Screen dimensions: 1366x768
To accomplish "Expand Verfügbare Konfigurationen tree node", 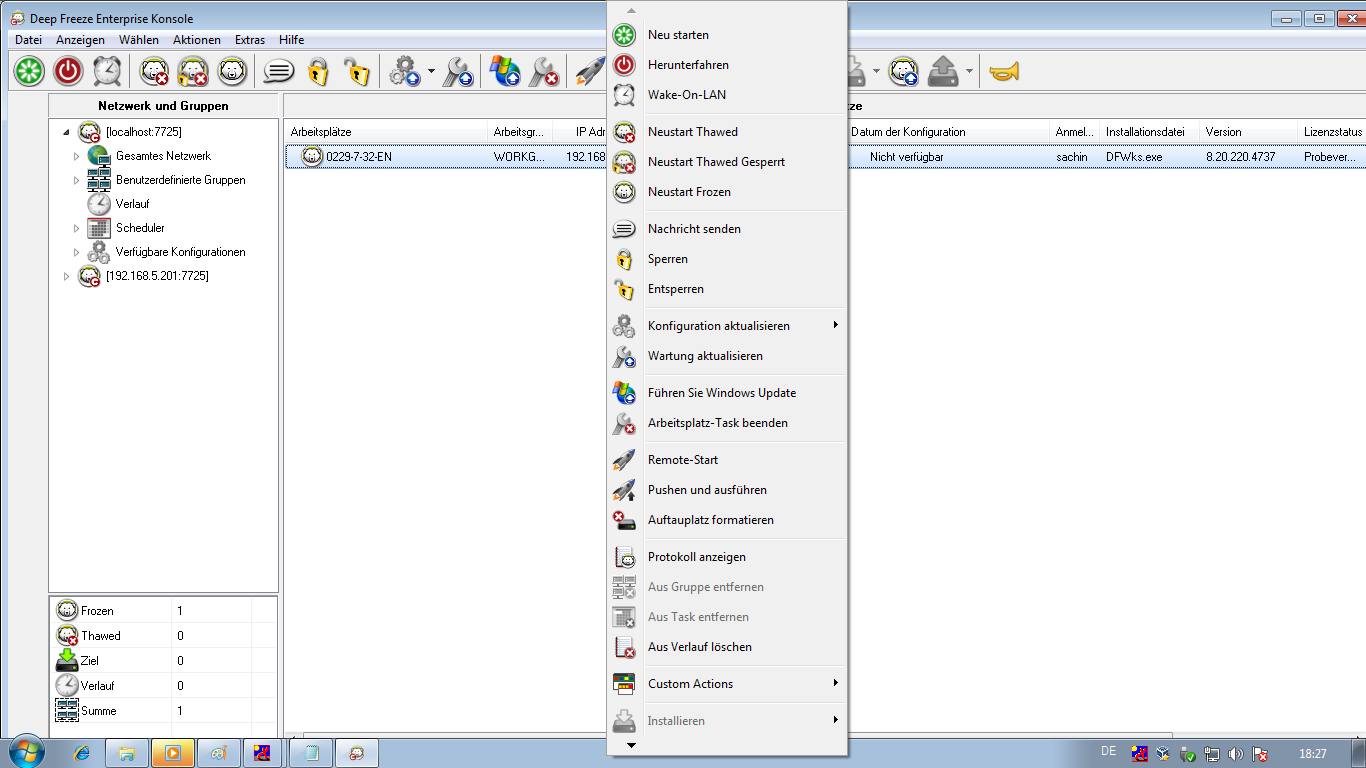I will (76, 252).
